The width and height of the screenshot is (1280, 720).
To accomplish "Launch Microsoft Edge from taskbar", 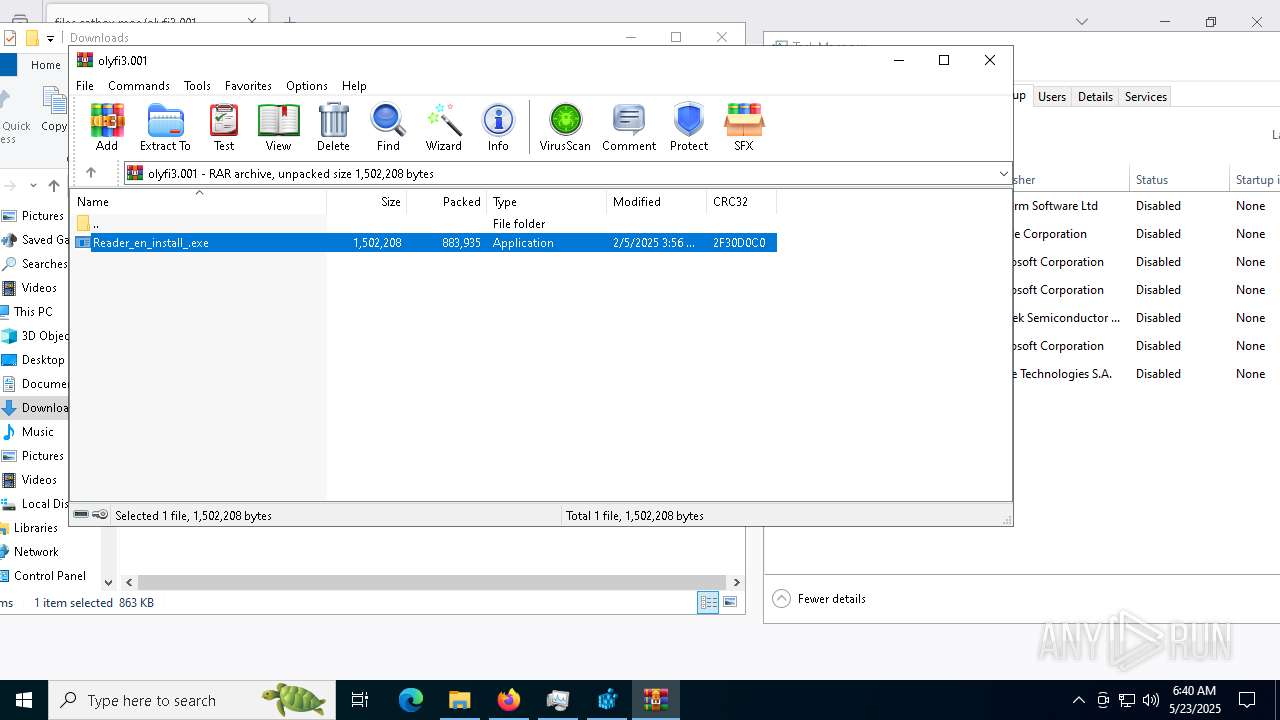I will coord(411,700).
